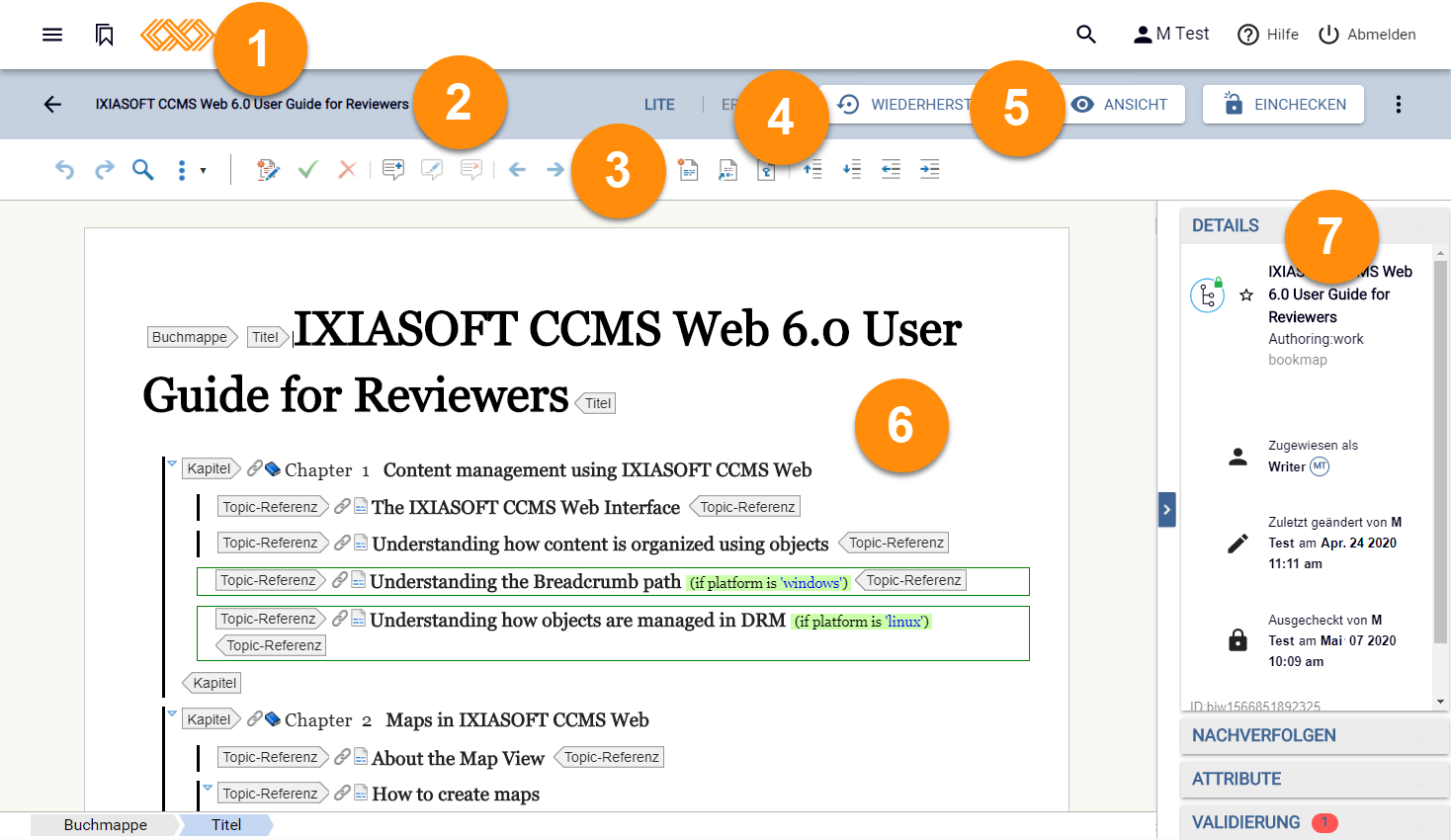Click the lock icon beside Ausgecheckt
Viewport: 1451px width, 840px height.
point(1238,640)
